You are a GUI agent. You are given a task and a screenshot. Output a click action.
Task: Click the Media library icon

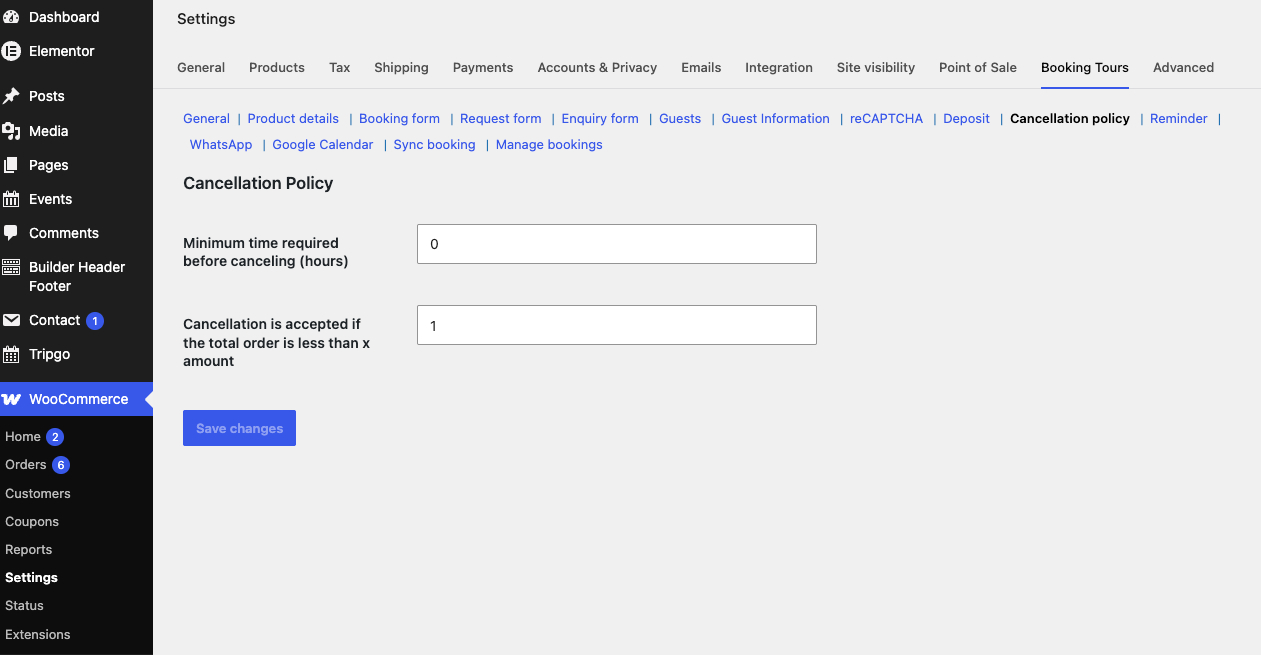click(x=11, y=131)
